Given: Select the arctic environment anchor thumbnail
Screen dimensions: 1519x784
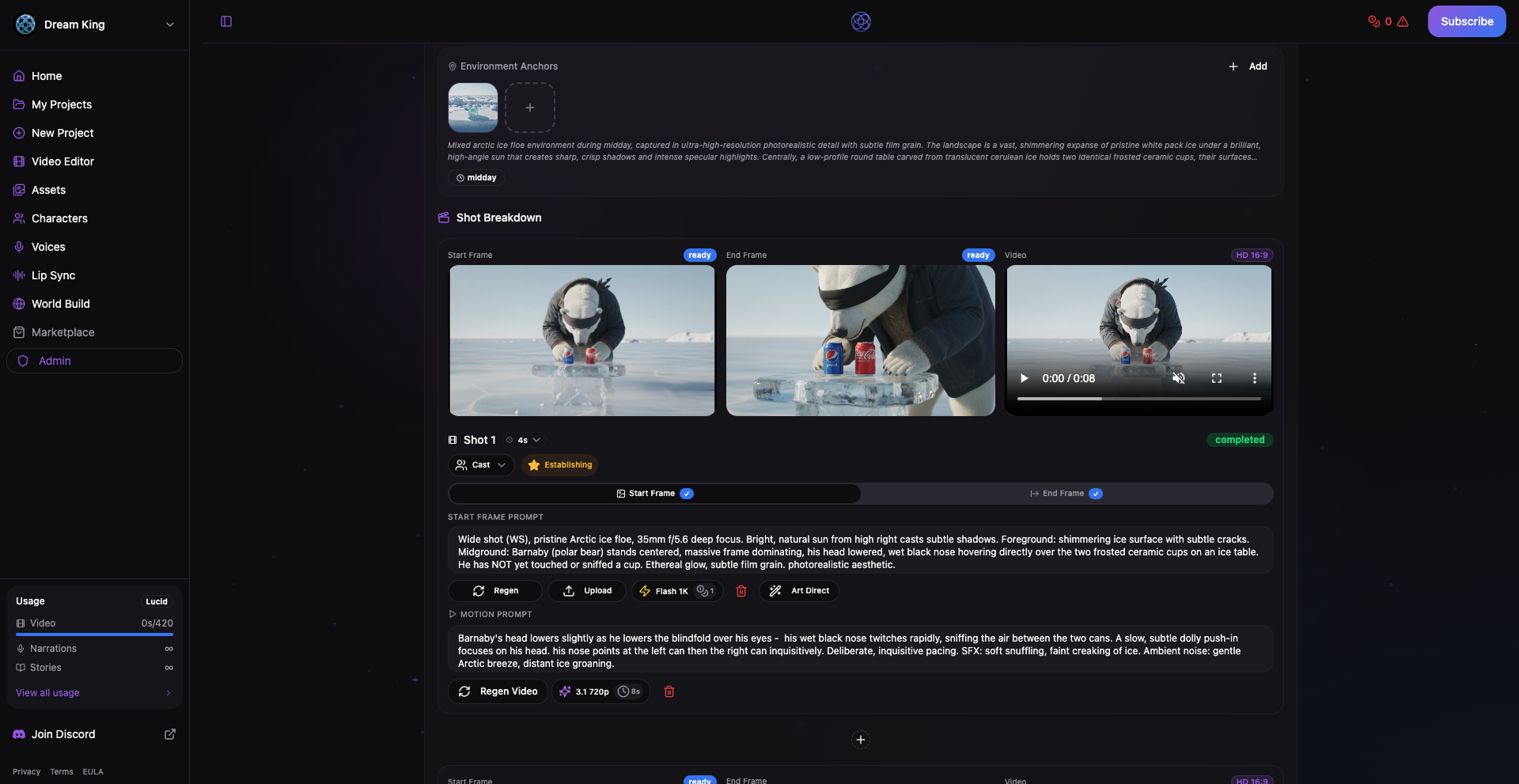Looking at the screenshot, I should 472,107.
